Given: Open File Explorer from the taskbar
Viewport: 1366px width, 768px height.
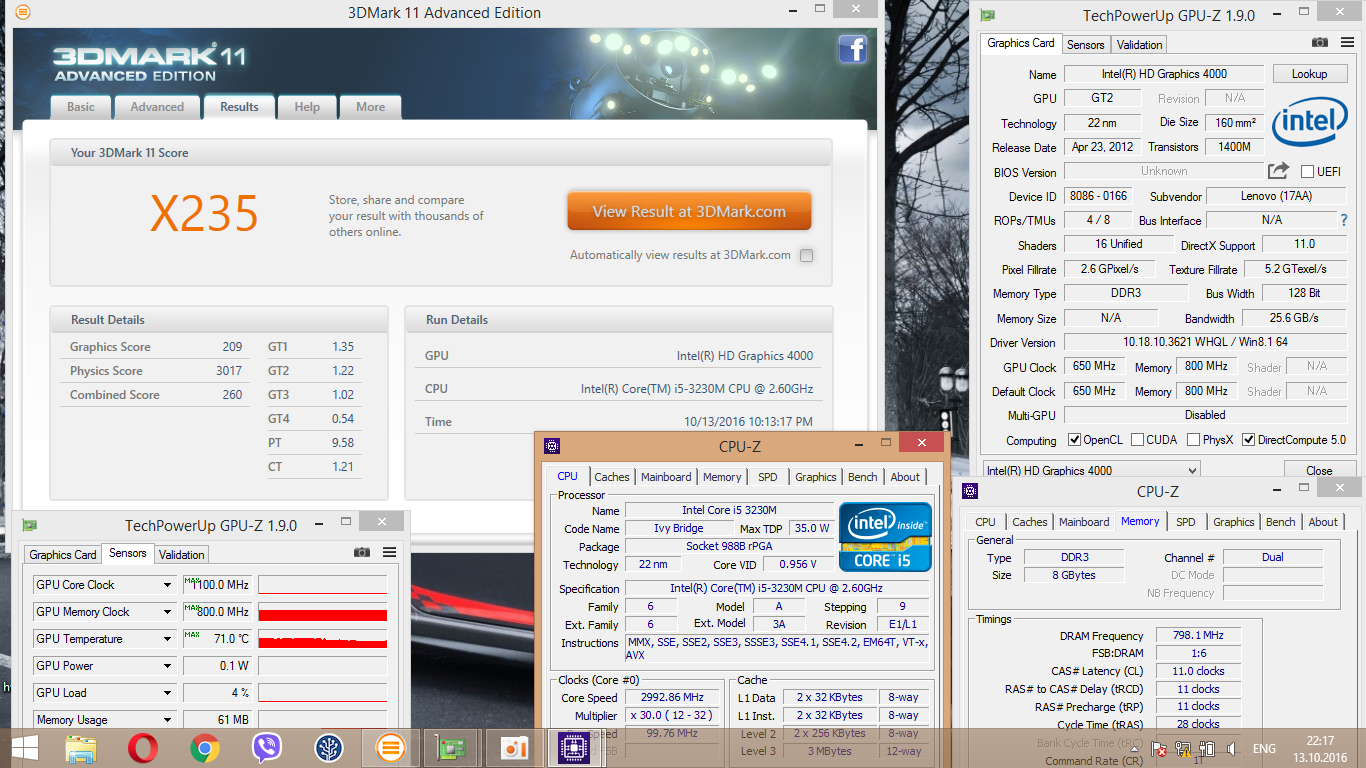Looking at the screenshot, I should 80,748.
